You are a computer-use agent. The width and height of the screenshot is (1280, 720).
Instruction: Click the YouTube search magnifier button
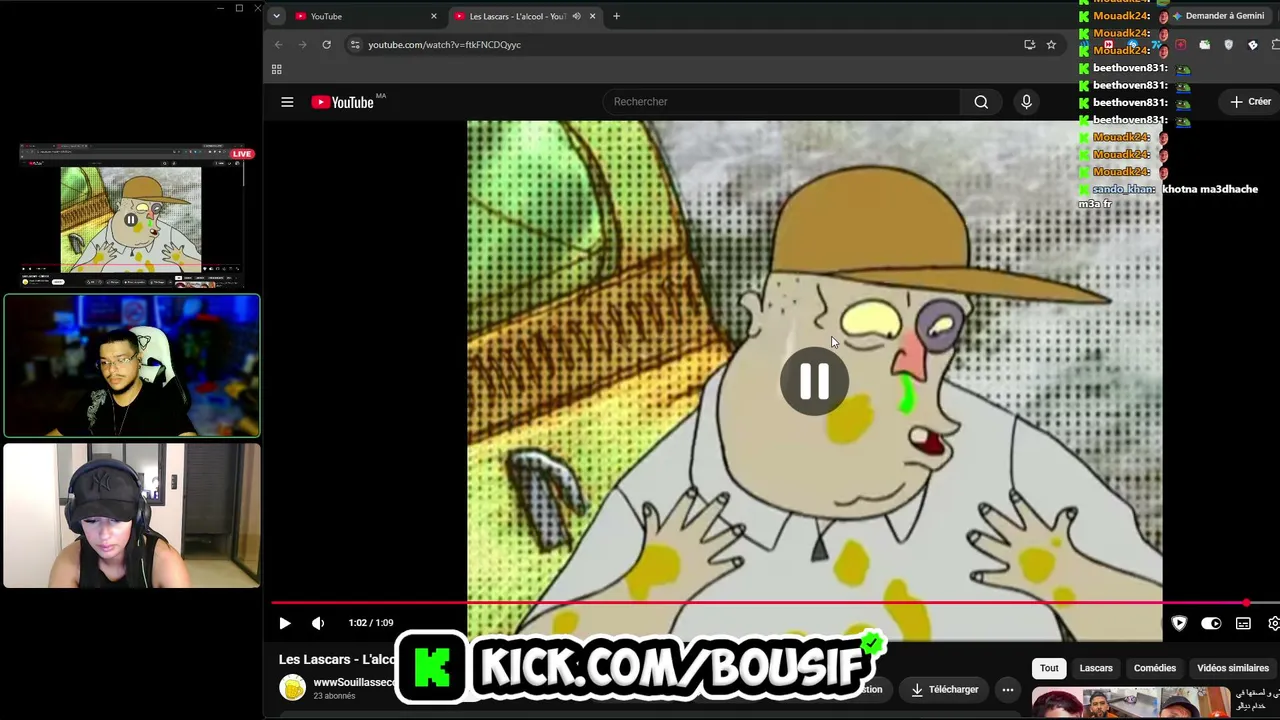click(x=981, y=102)
